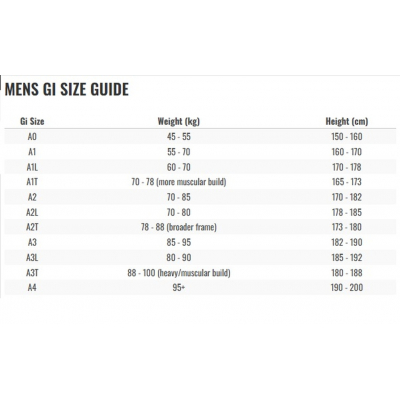The height and width of the screenshot is (400, 400).
Task: Click the 95+ weight cell
Action: 179,287
